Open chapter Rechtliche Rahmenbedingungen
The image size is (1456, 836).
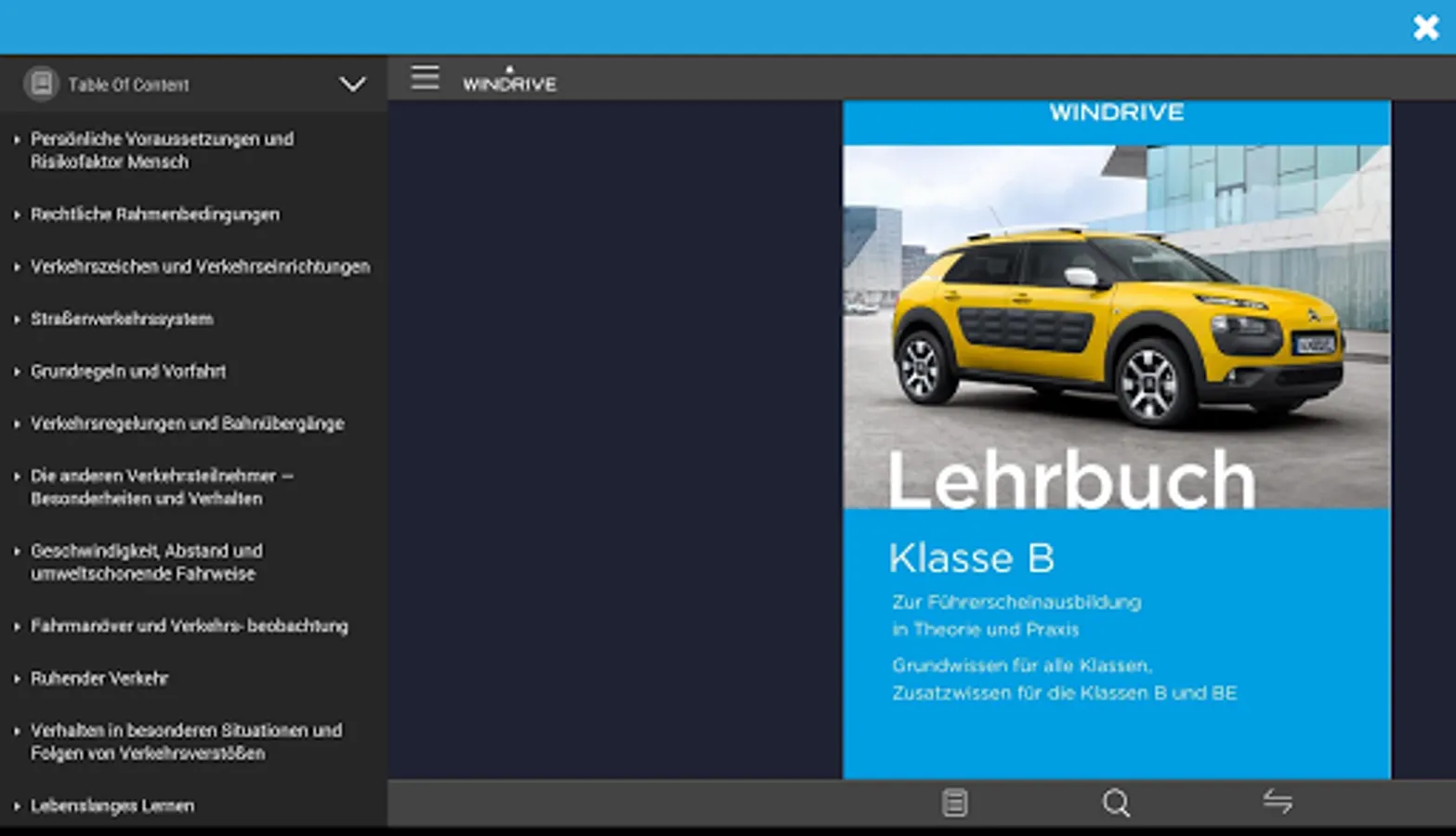154,215
